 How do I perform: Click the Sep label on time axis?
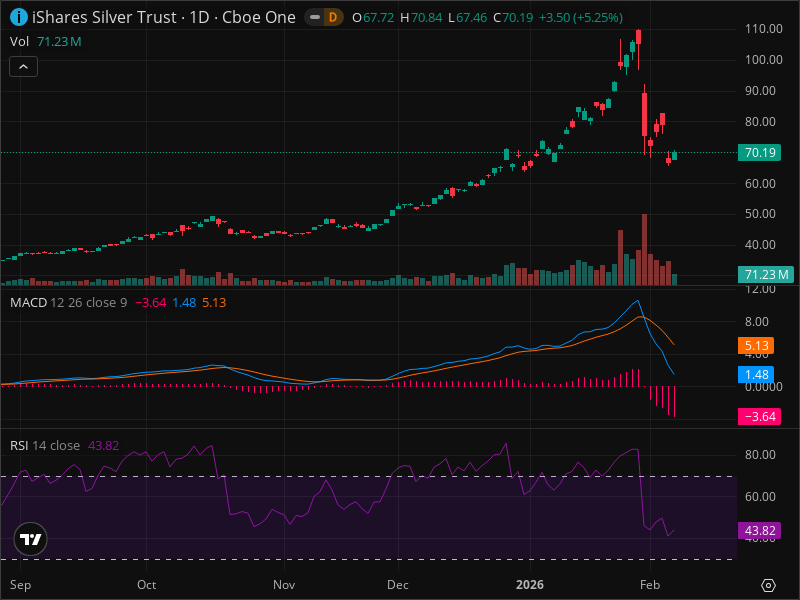20,585
